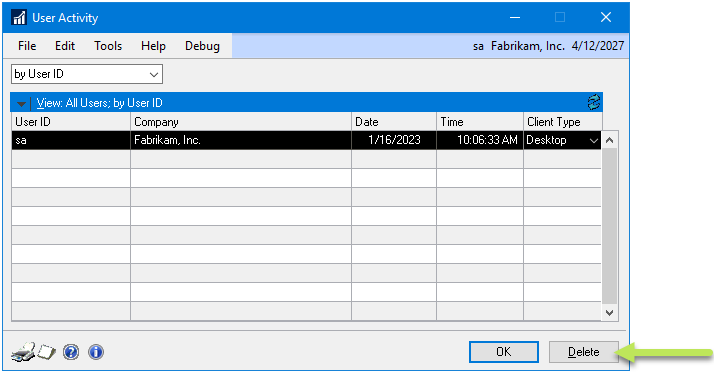Click the 10:06:33 AM time cell
This screenshot has width=714, height=374.
tap(480, 140)
